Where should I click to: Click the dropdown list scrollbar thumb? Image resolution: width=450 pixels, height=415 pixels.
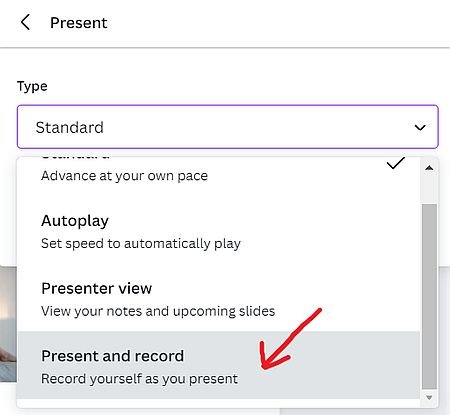[x=429, y=296]
